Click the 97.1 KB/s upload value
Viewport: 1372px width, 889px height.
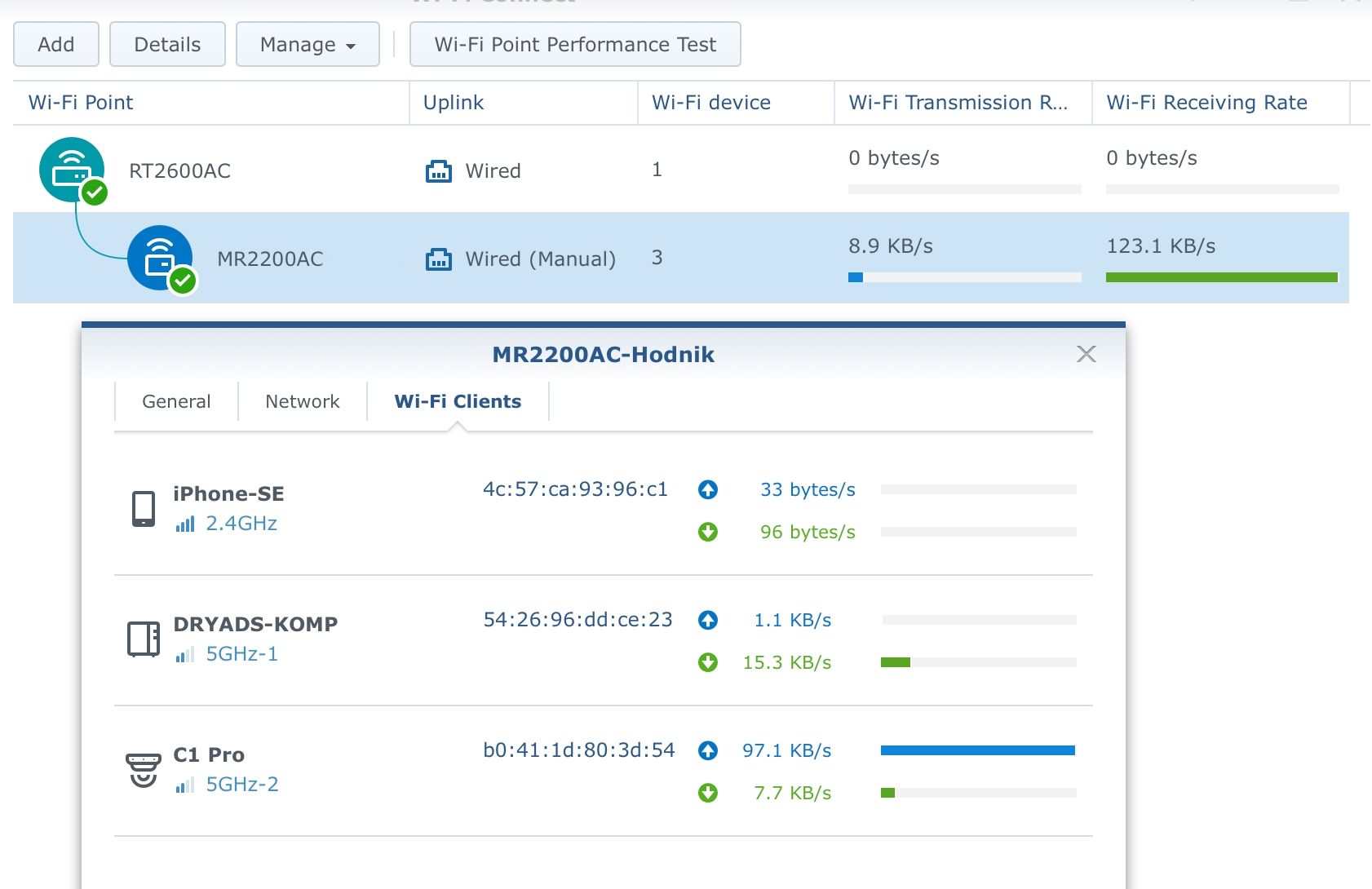786,750
